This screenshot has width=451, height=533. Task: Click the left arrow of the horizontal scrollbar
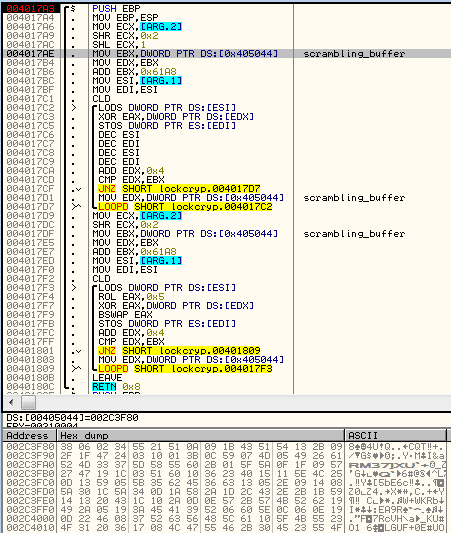(12, 403)
